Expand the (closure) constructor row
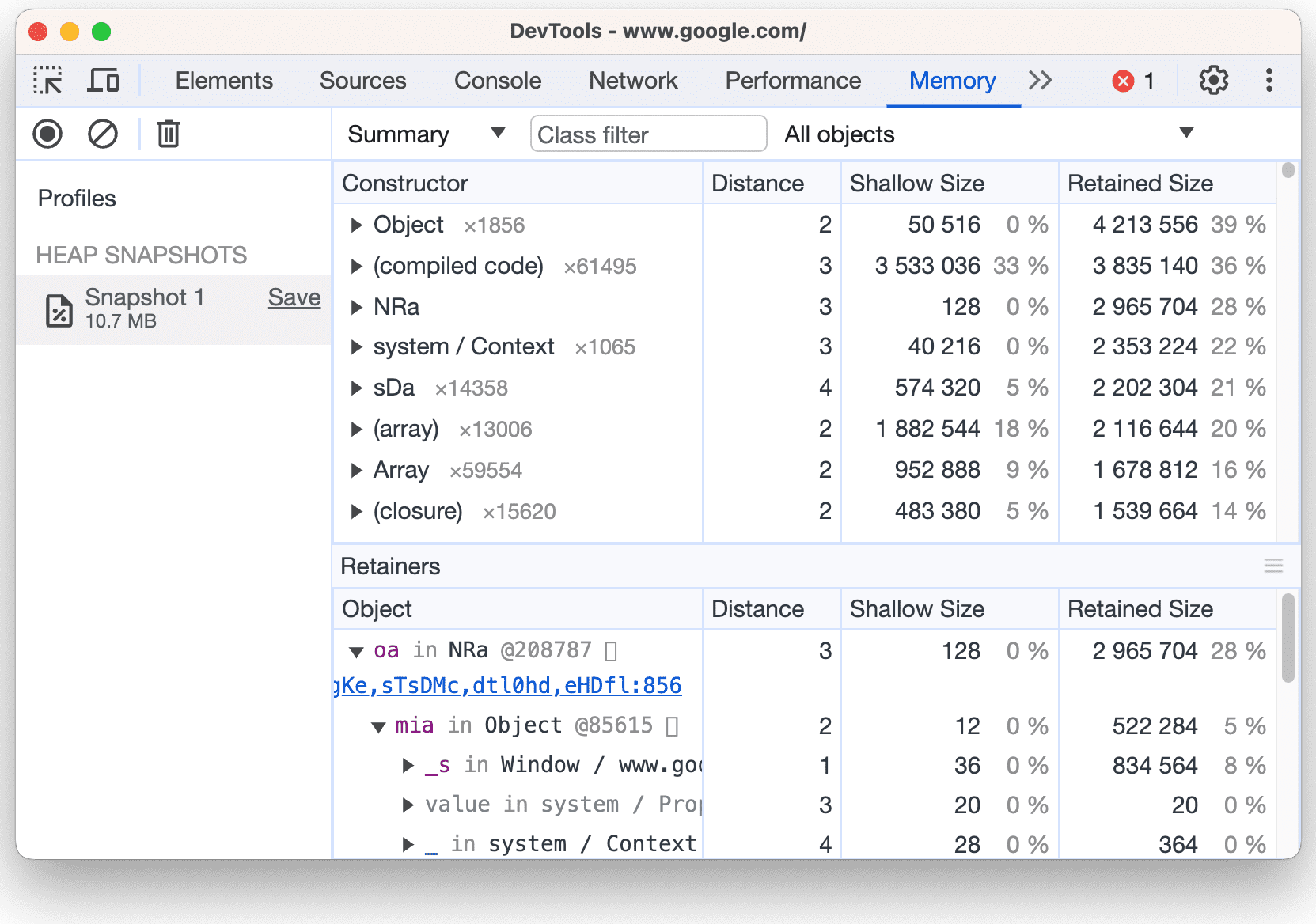1316x924 pixels. (356, 511)
